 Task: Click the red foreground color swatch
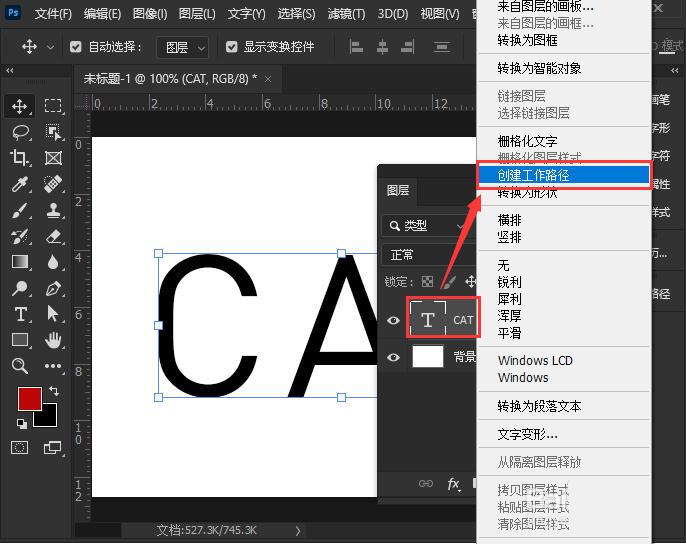[x=30, y=398]
